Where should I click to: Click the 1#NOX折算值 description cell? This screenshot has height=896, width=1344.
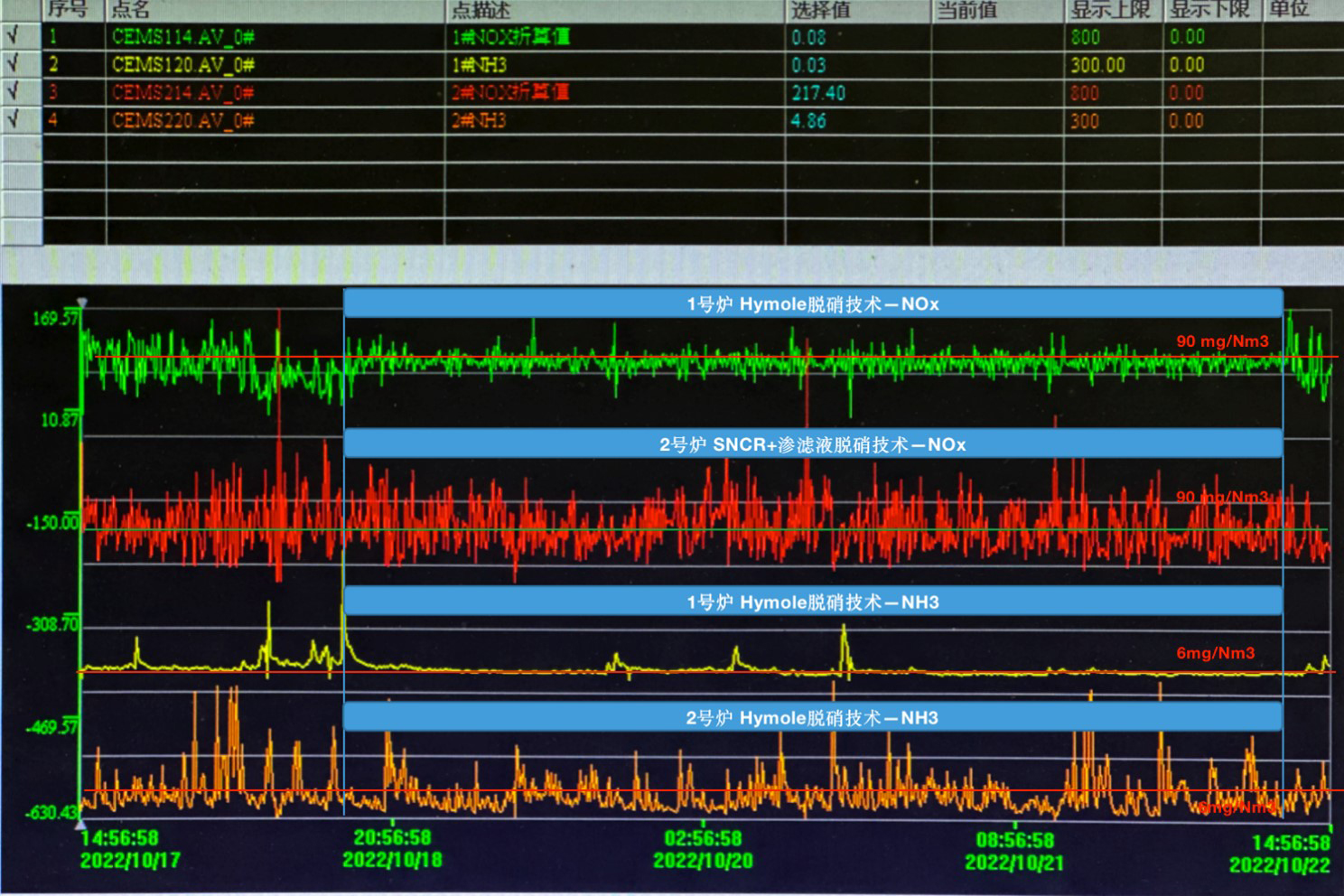coord(510,37)
